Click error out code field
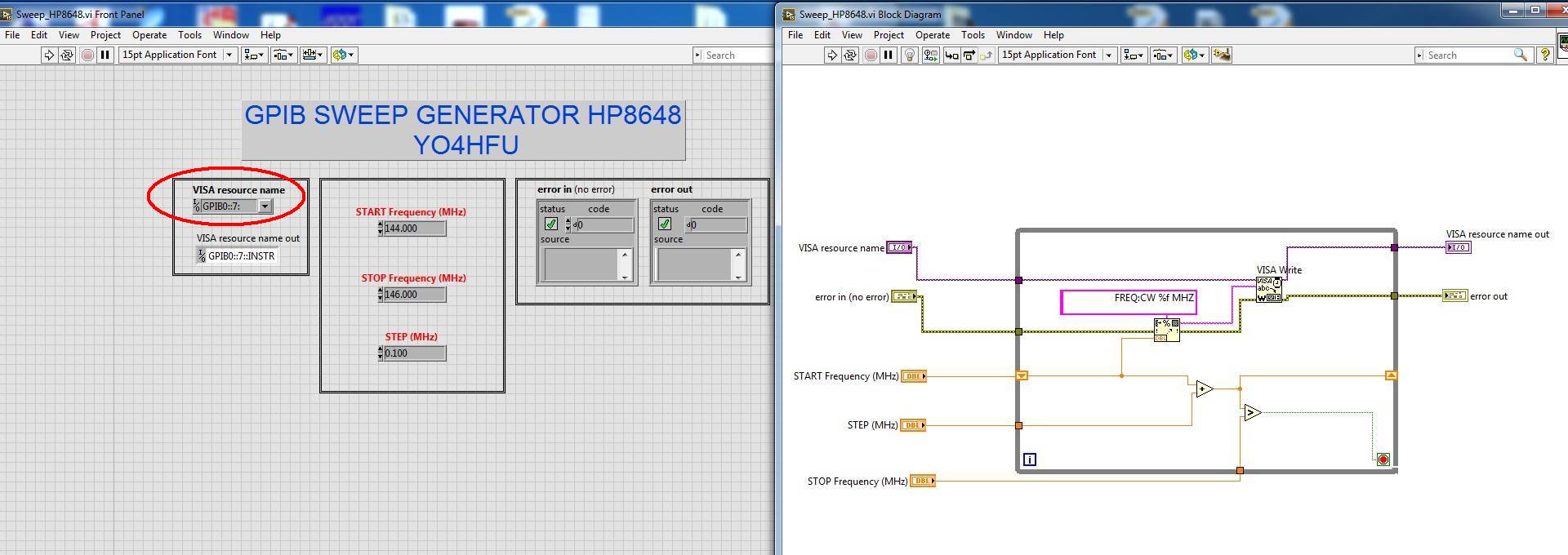 click(x=719, y=224)
